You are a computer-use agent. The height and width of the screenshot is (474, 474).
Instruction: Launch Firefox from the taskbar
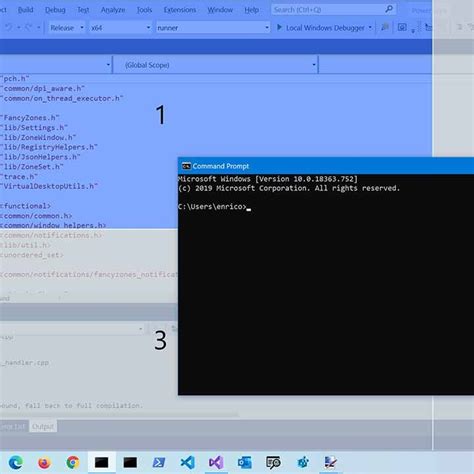click(44, 462)
